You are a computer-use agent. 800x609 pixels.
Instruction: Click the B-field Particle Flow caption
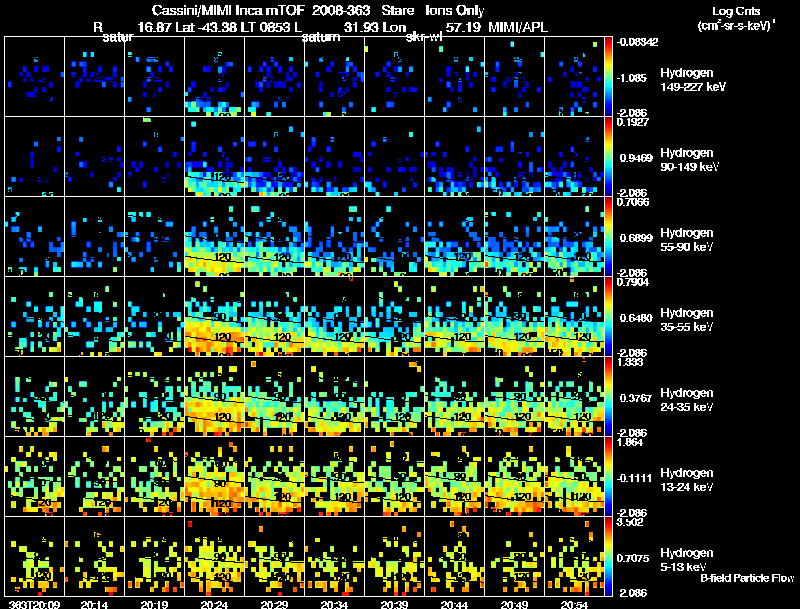click(x=747, y=578)
